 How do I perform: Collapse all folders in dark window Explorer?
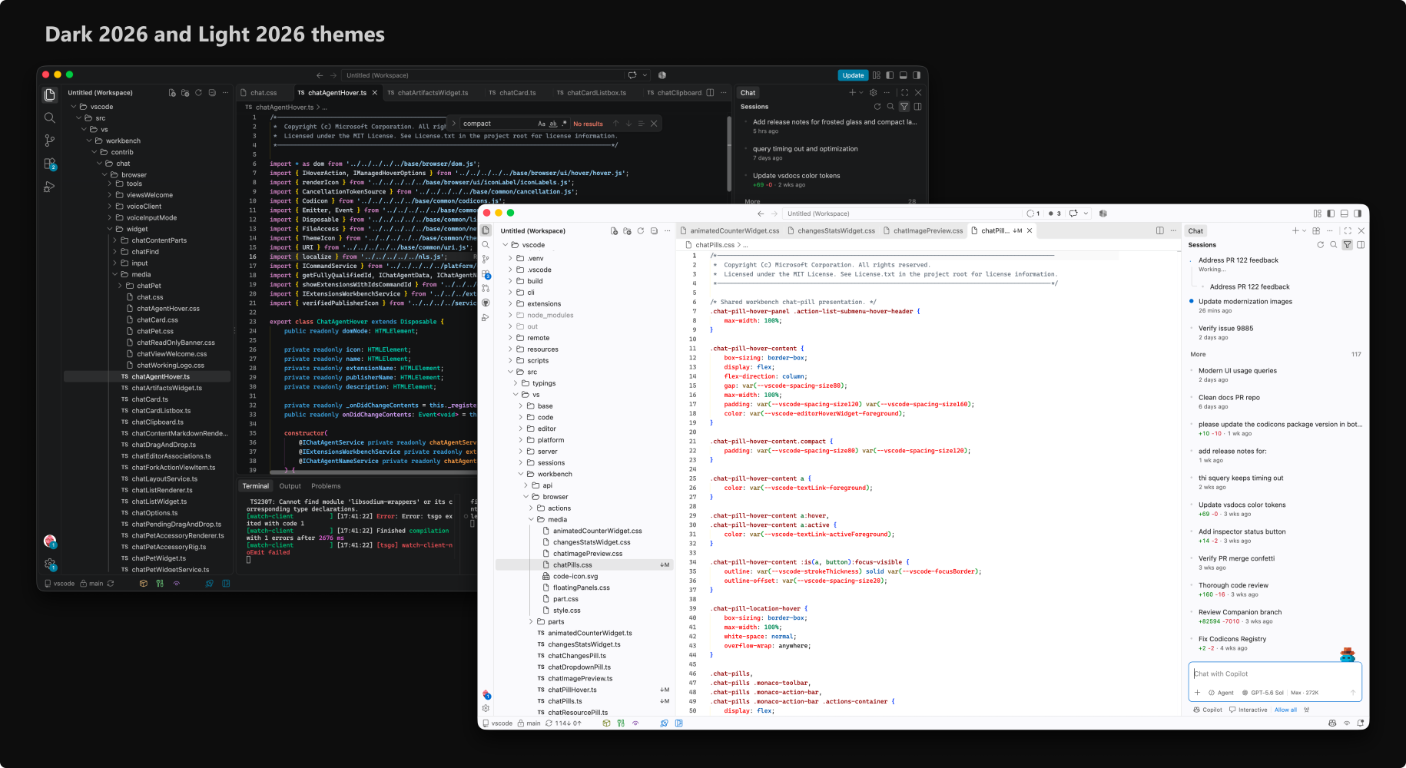pos(212,93)
